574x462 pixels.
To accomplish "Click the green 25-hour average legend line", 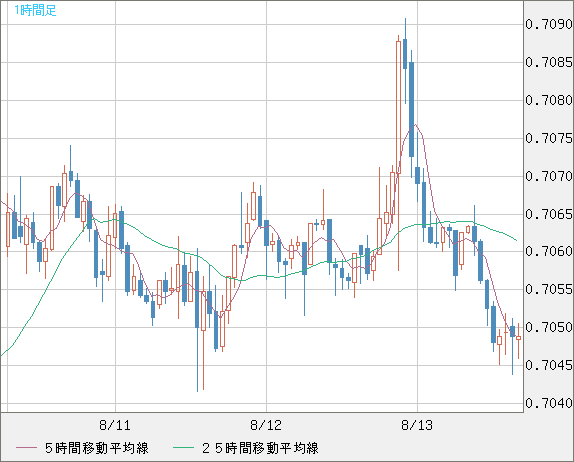I will click(183, 448).
